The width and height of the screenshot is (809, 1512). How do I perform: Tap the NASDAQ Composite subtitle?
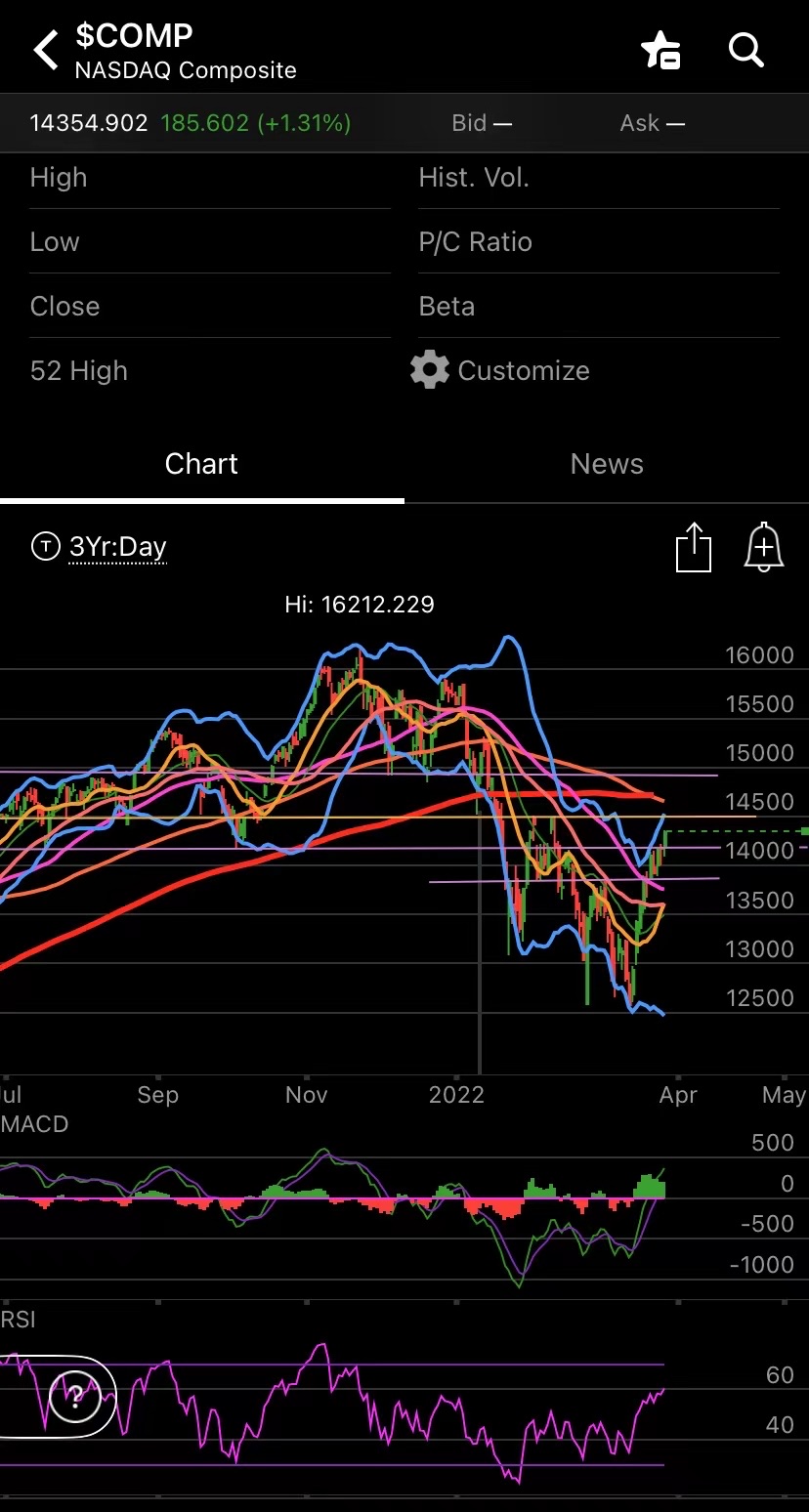186,71
